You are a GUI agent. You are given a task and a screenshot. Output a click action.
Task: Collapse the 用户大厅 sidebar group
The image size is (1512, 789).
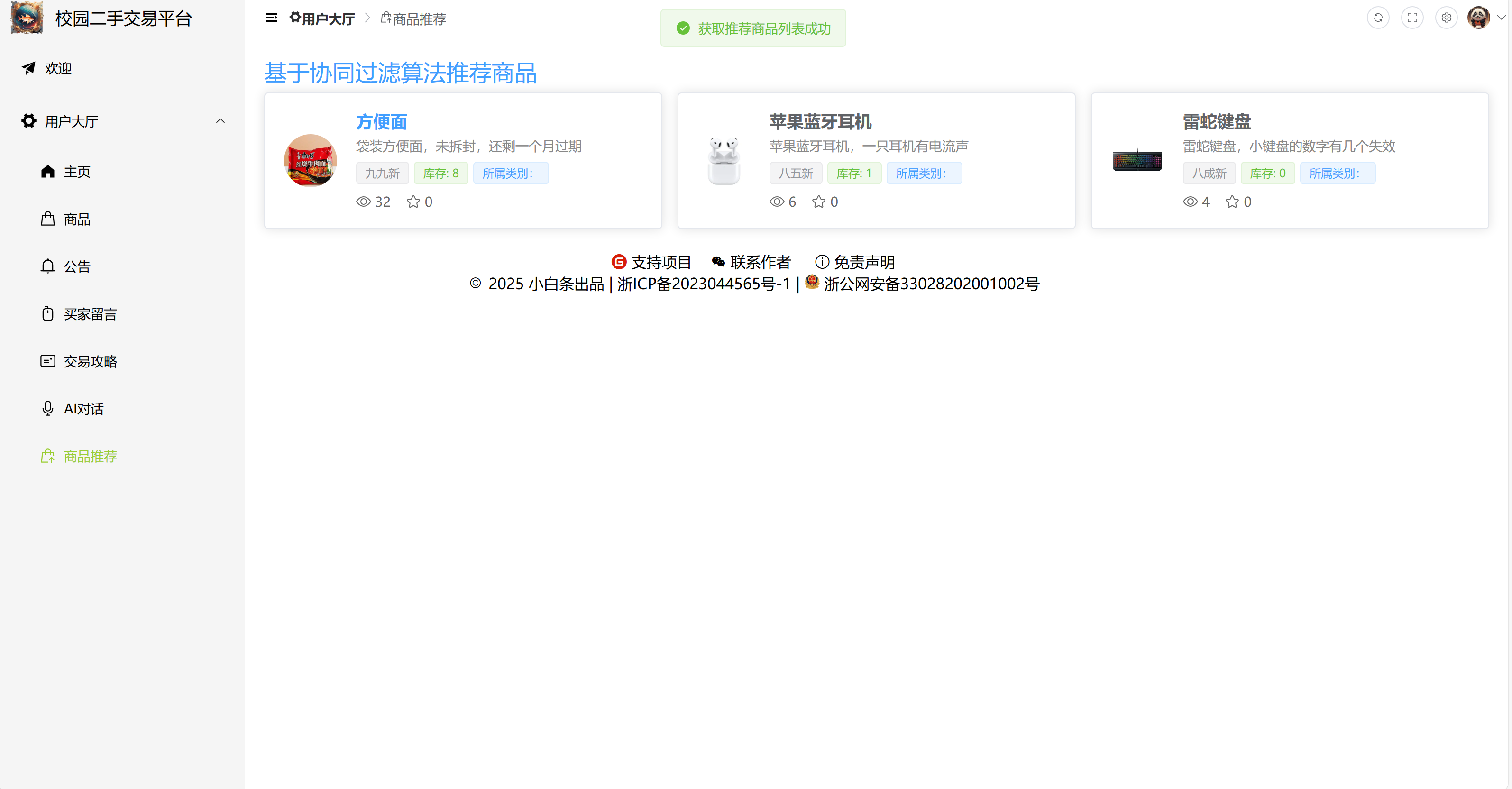click(220, 121)
